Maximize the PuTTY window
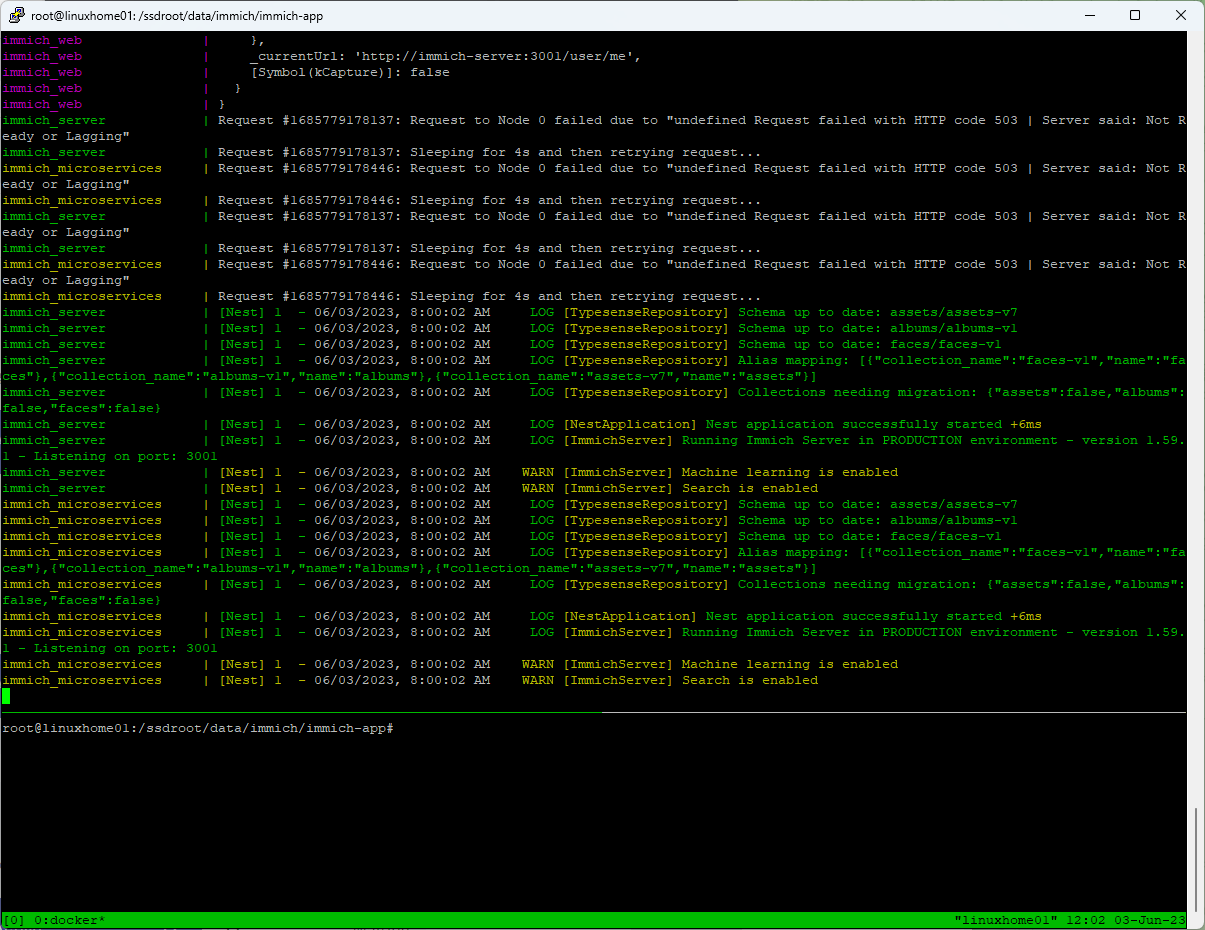The image size is (1205, 930). click(1135, 15)
